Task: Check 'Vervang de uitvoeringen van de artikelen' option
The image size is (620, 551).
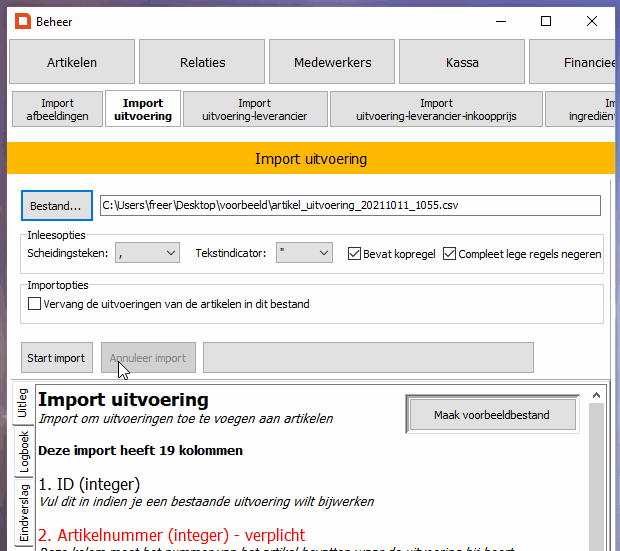Action: (36, 304)
